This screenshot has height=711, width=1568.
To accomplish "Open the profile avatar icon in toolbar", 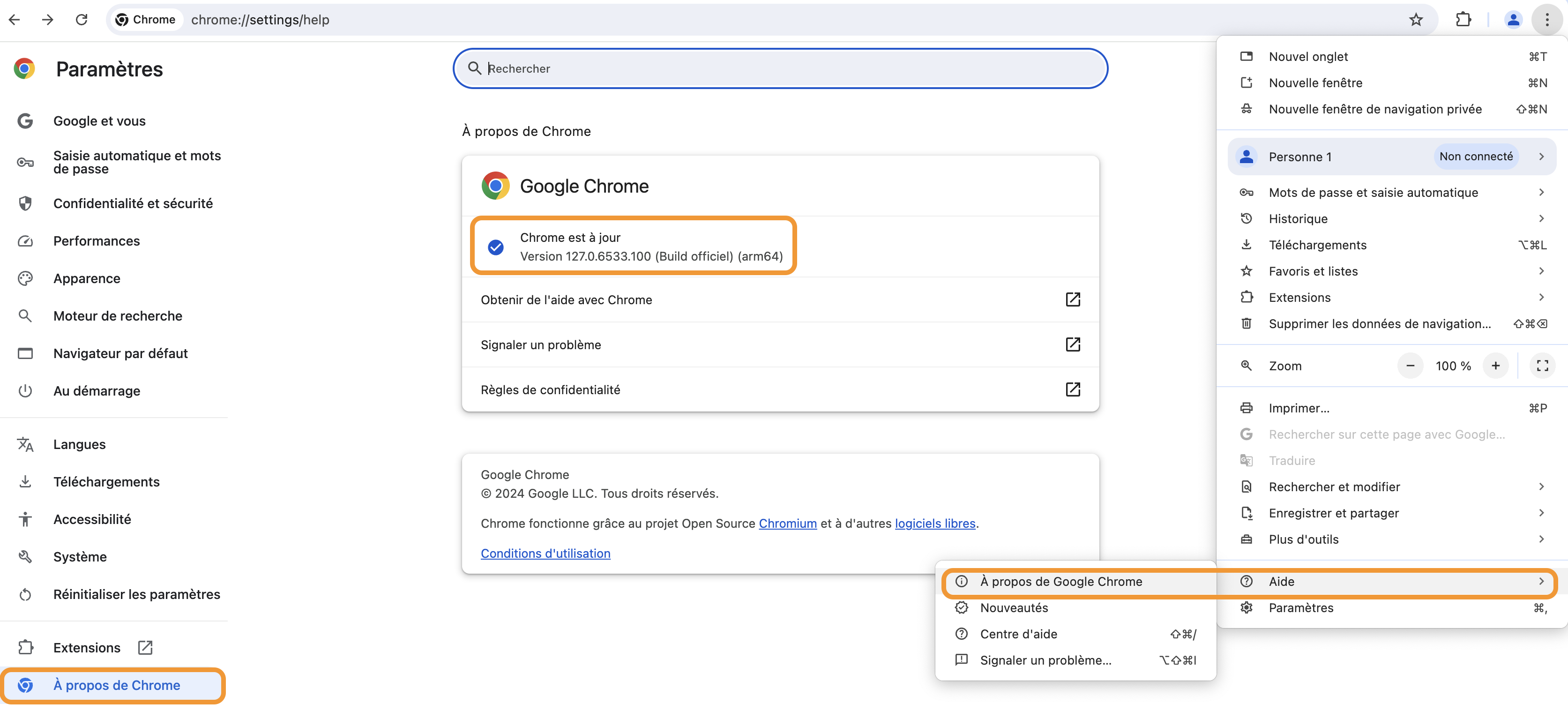I will (1513, 20).
